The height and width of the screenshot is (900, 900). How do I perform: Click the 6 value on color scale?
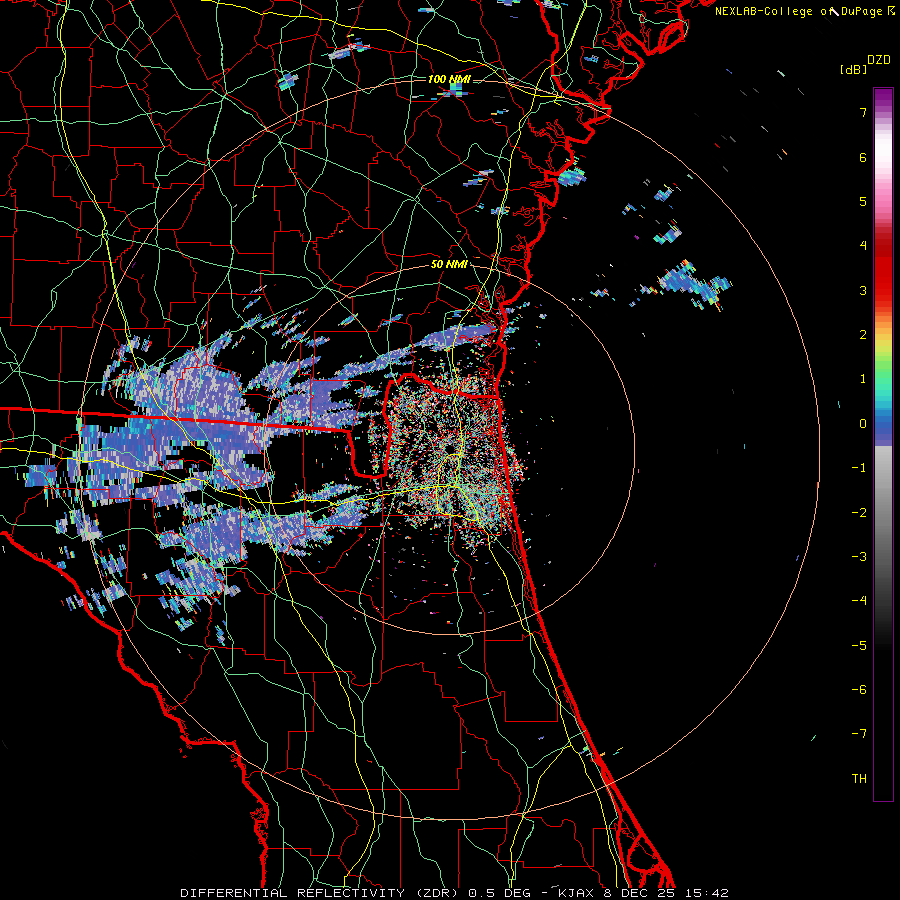coord(863,157)
